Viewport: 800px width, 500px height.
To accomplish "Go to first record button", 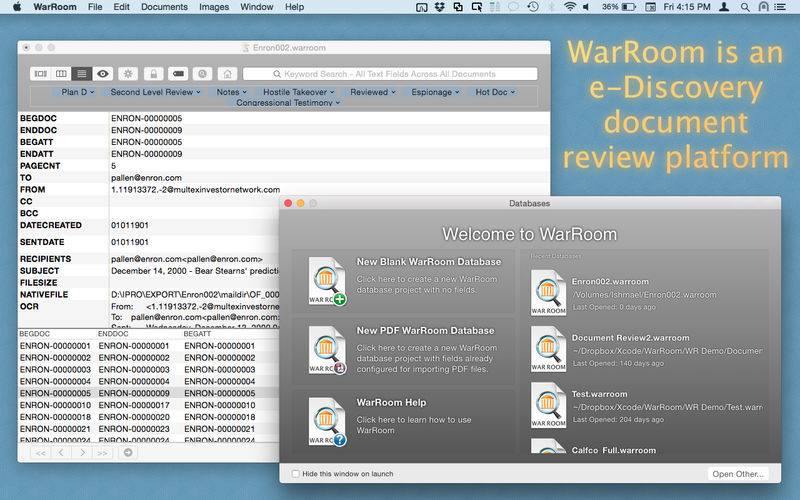I will pyautogui.click(x=41, y=453).
